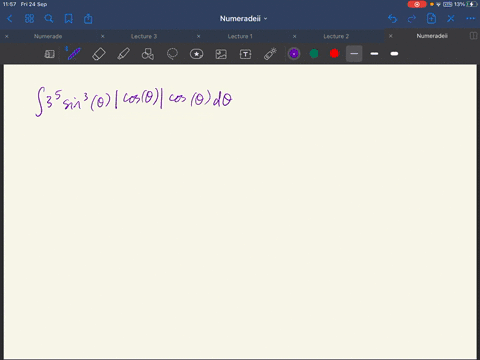Close the Lecture 1 tab
The height and width of the screenshot is (360, 480).
coord(199,36)
